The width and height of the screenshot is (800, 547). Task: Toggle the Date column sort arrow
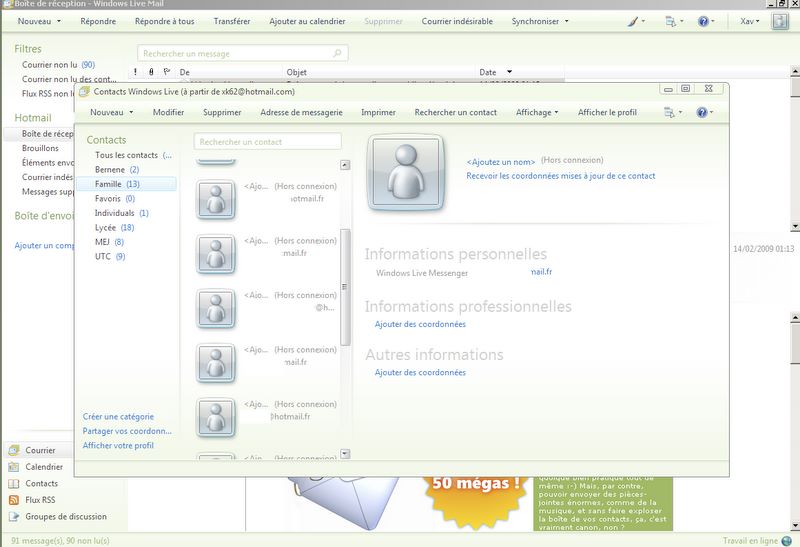(509, 72)
